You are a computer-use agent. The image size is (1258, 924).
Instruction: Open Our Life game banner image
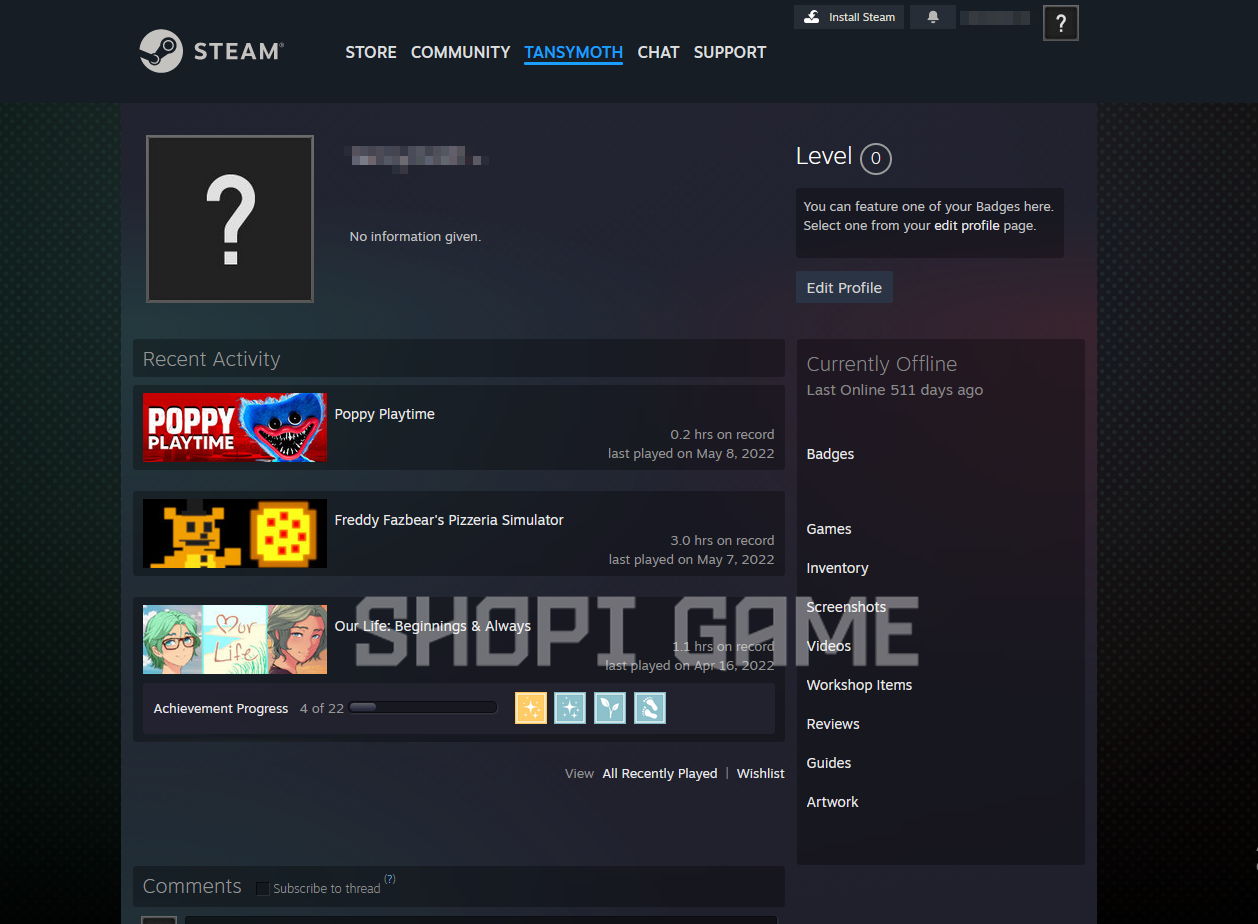coord(235,639)
